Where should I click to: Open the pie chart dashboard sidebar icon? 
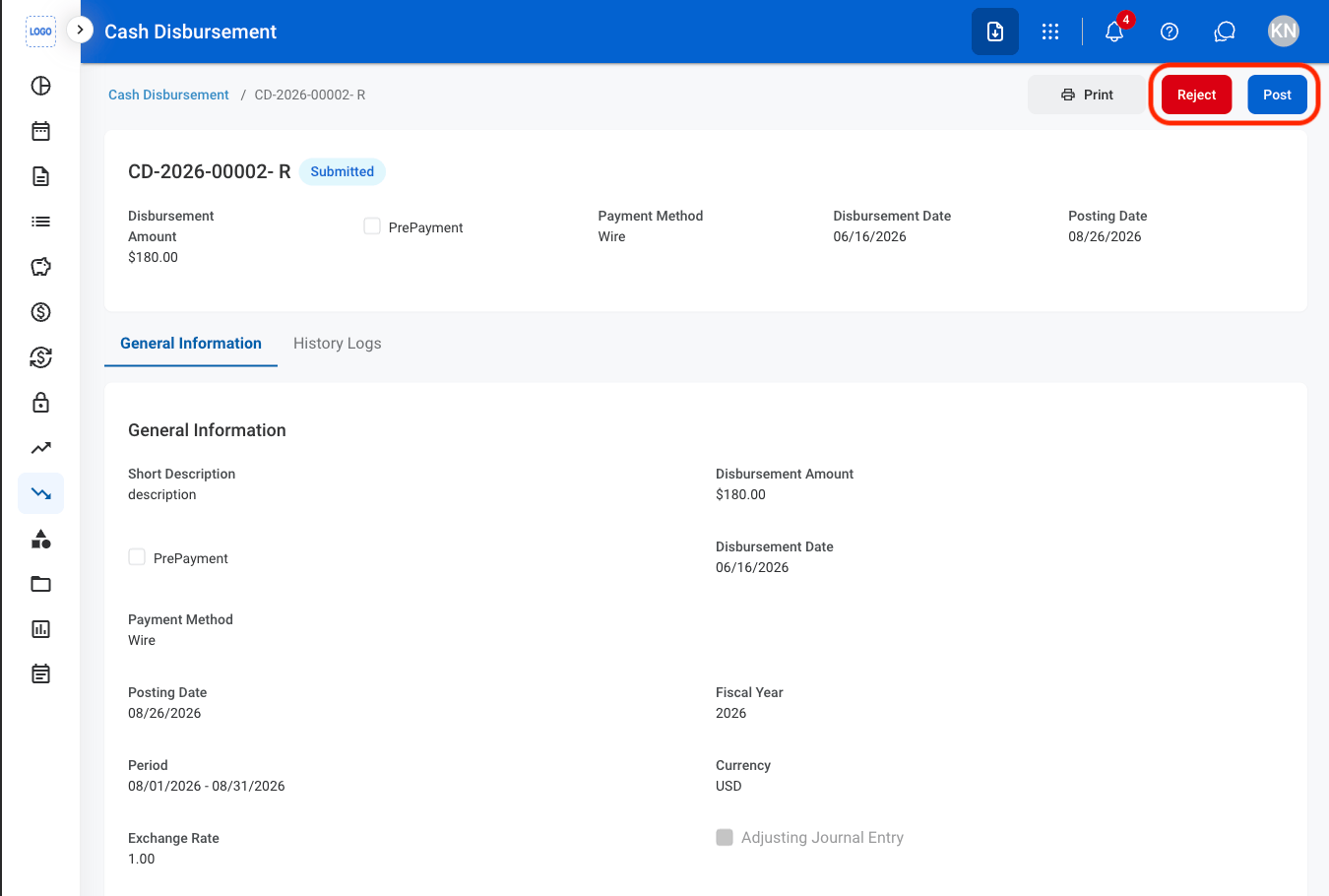coord(40,86)
